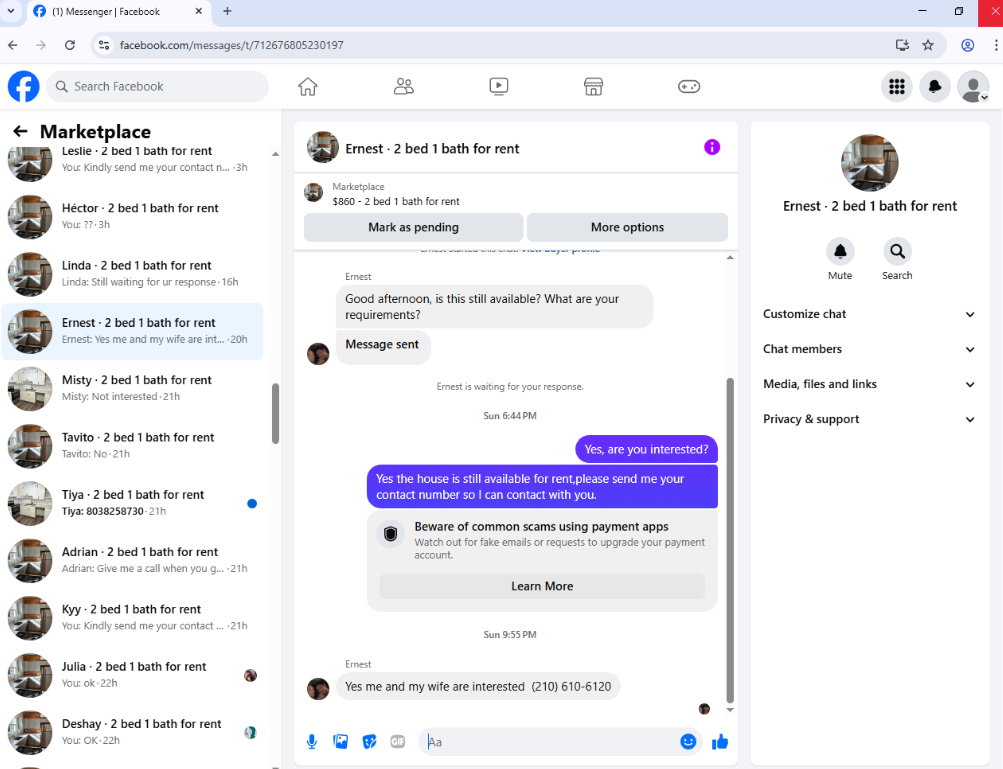This screenshot has height=769, width=1003.
Task: Open the Chrome profile icon
Action: (x=968, y=45)
